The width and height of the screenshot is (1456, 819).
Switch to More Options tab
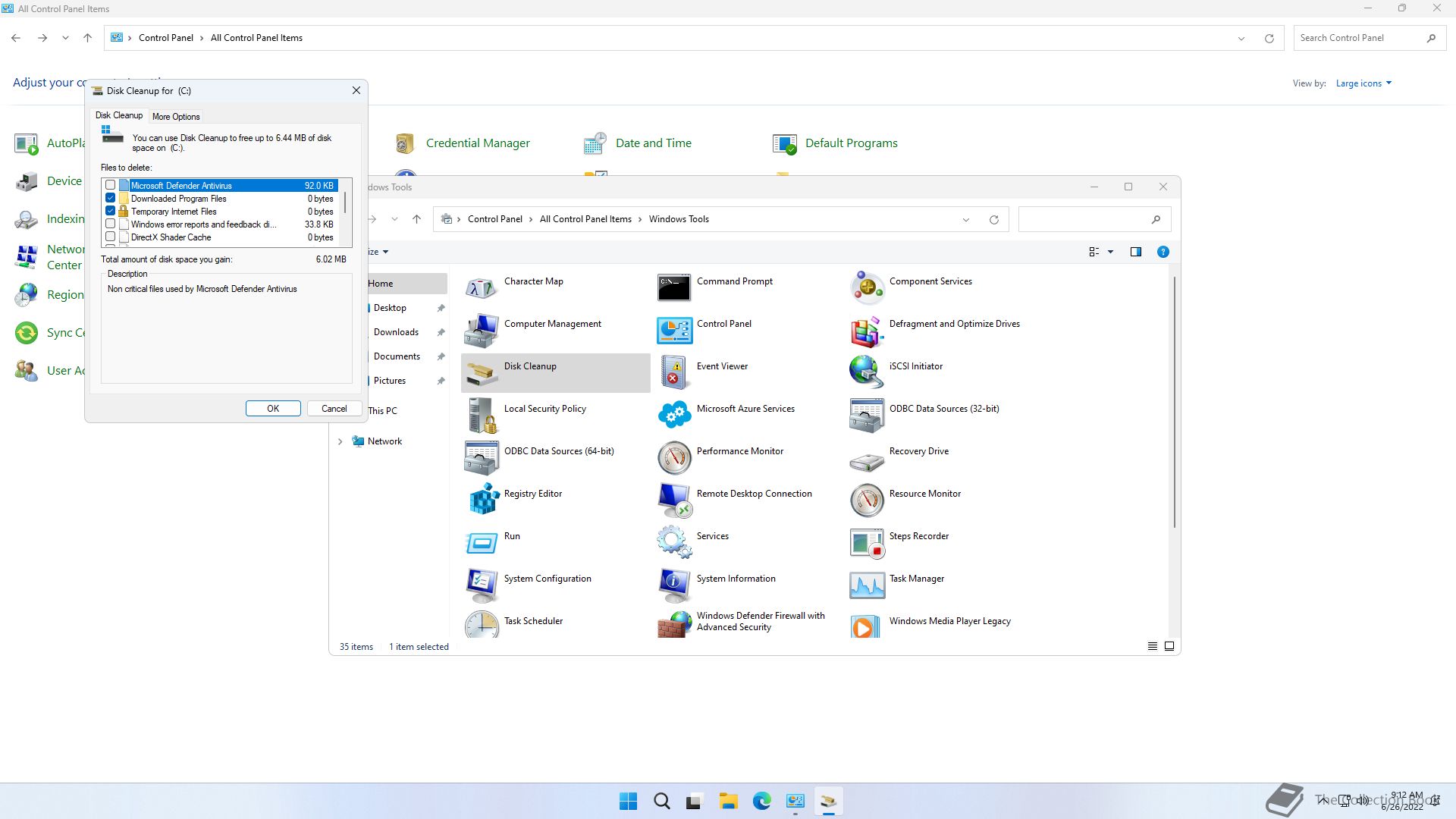point(176,117)
